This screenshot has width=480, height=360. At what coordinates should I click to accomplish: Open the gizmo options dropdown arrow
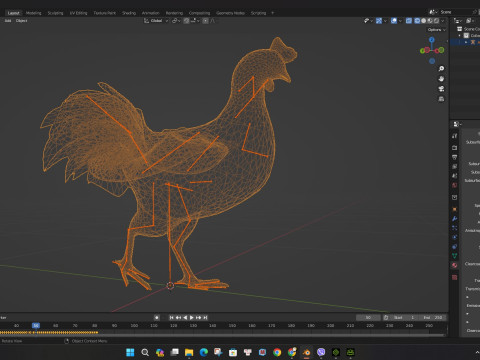(x=385, y=21)
